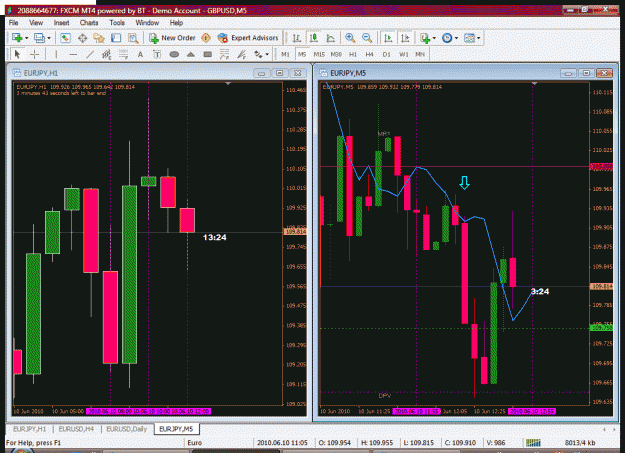The image size is (625, 453).
Task: Select the Arrows objects tool
Action: point(258,54)
